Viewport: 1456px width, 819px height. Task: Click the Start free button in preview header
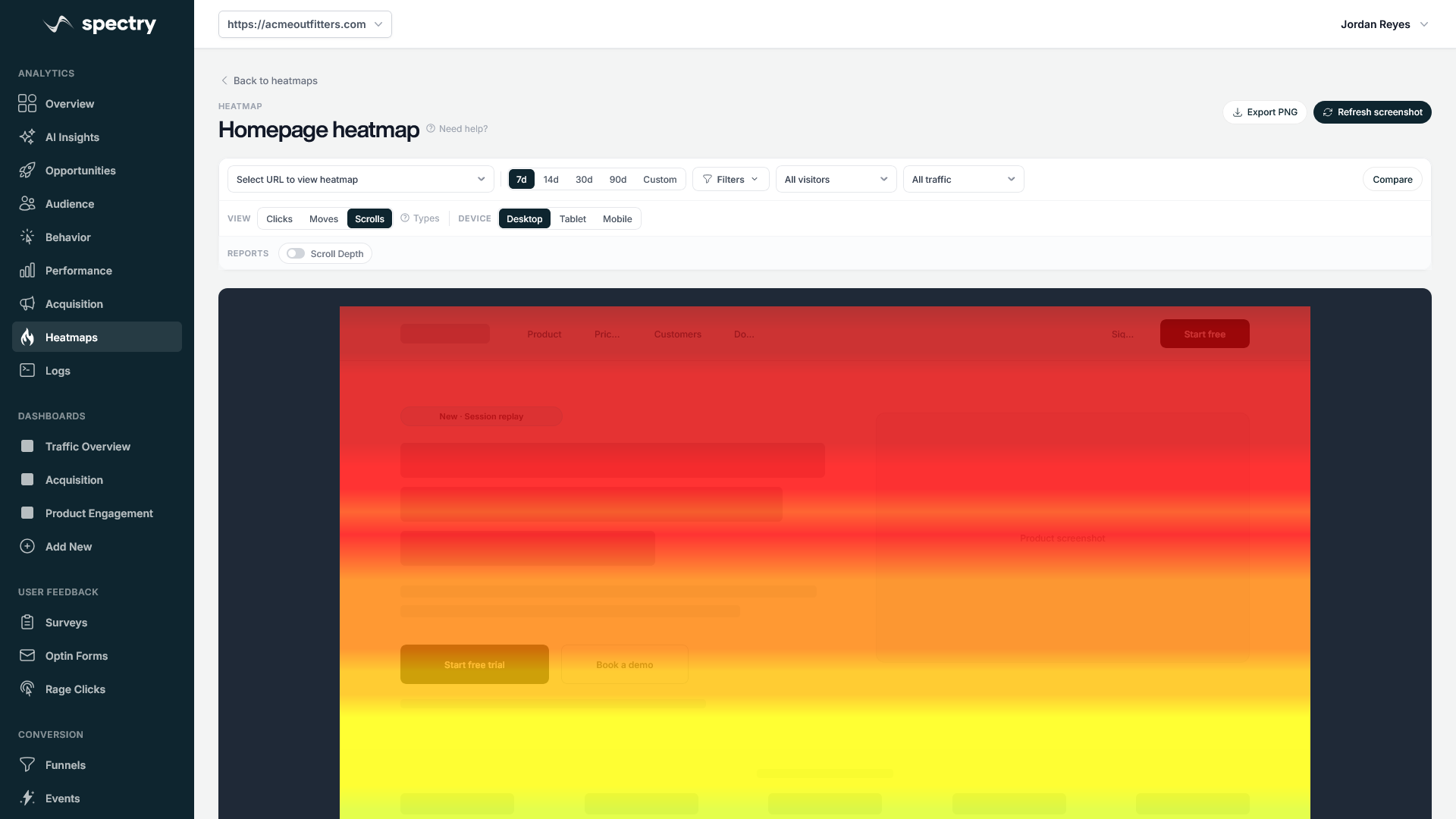tap(1205, 334)
